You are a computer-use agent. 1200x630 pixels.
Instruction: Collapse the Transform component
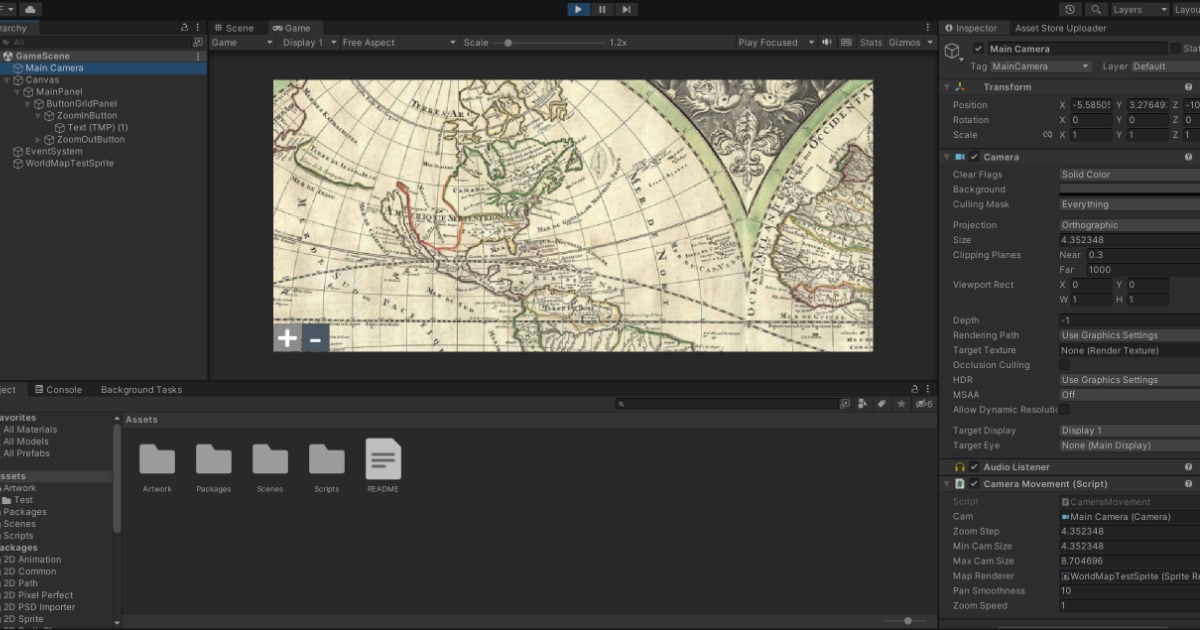946,86
